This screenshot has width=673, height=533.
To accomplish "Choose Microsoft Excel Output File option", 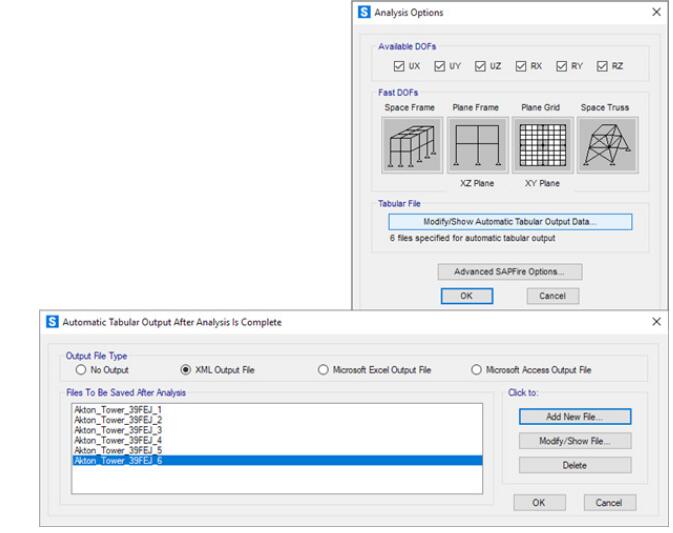I will pyautogui.click(x=323, y=369).
